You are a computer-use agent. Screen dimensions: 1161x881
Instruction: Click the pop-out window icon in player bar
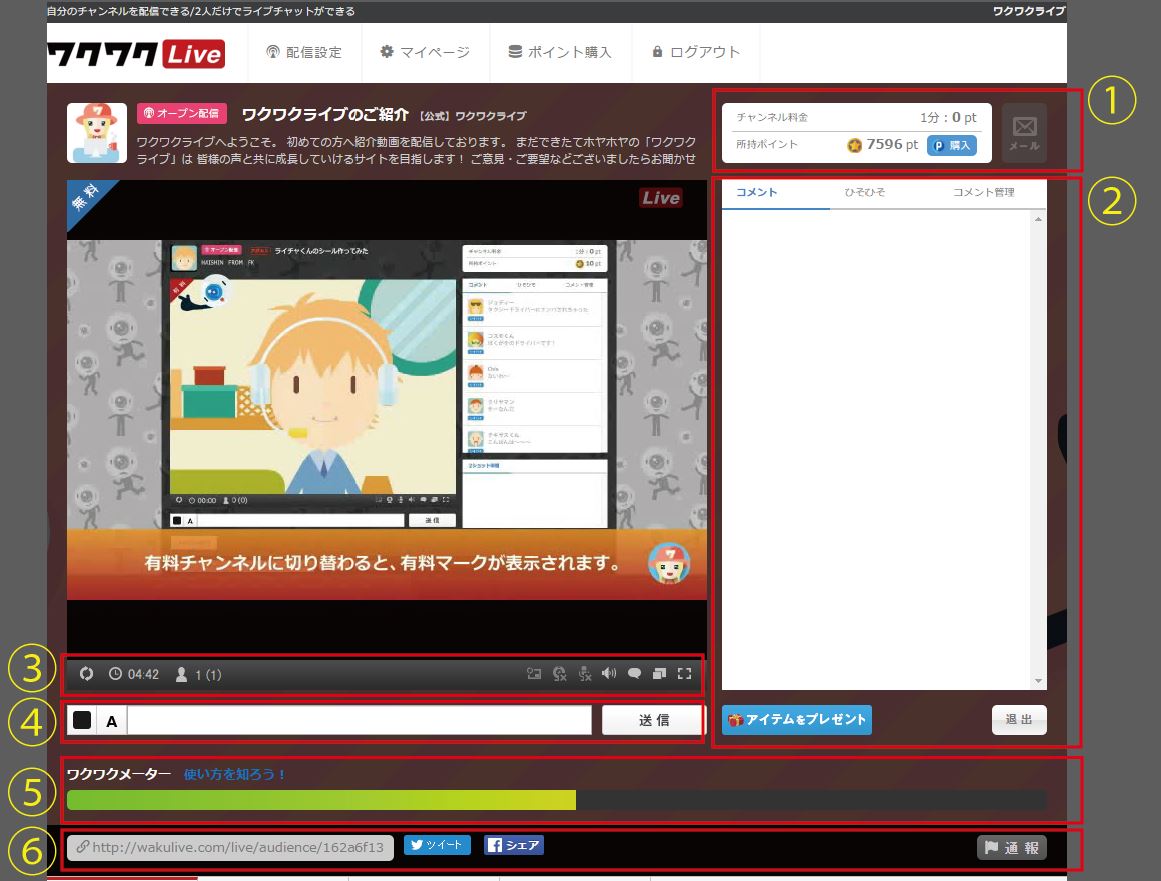(660, 674)
